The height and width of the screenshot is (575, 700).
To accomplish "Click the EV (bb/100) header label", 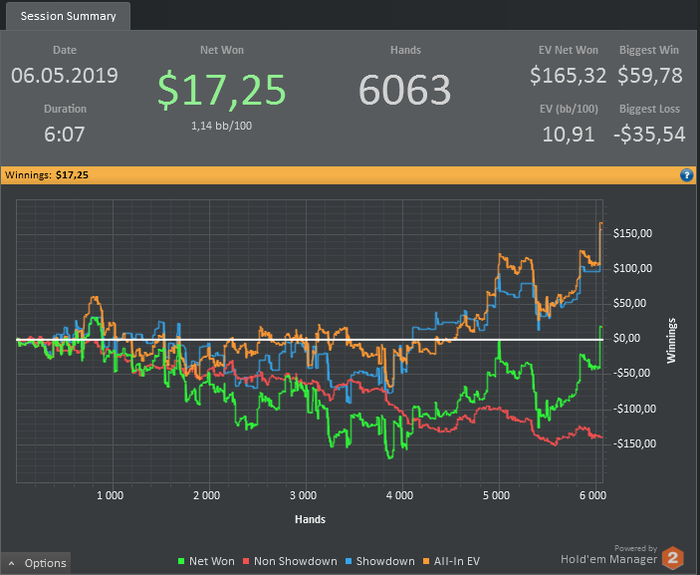I will [569, 109].
